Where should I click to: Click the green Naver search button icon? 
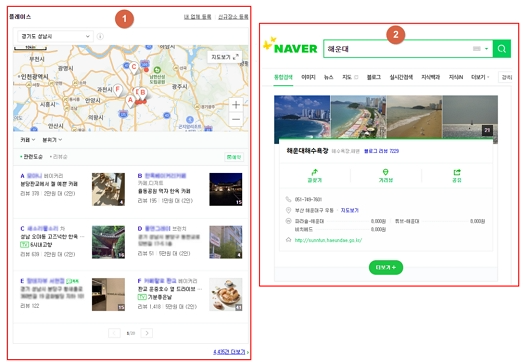tap(502, 49)
